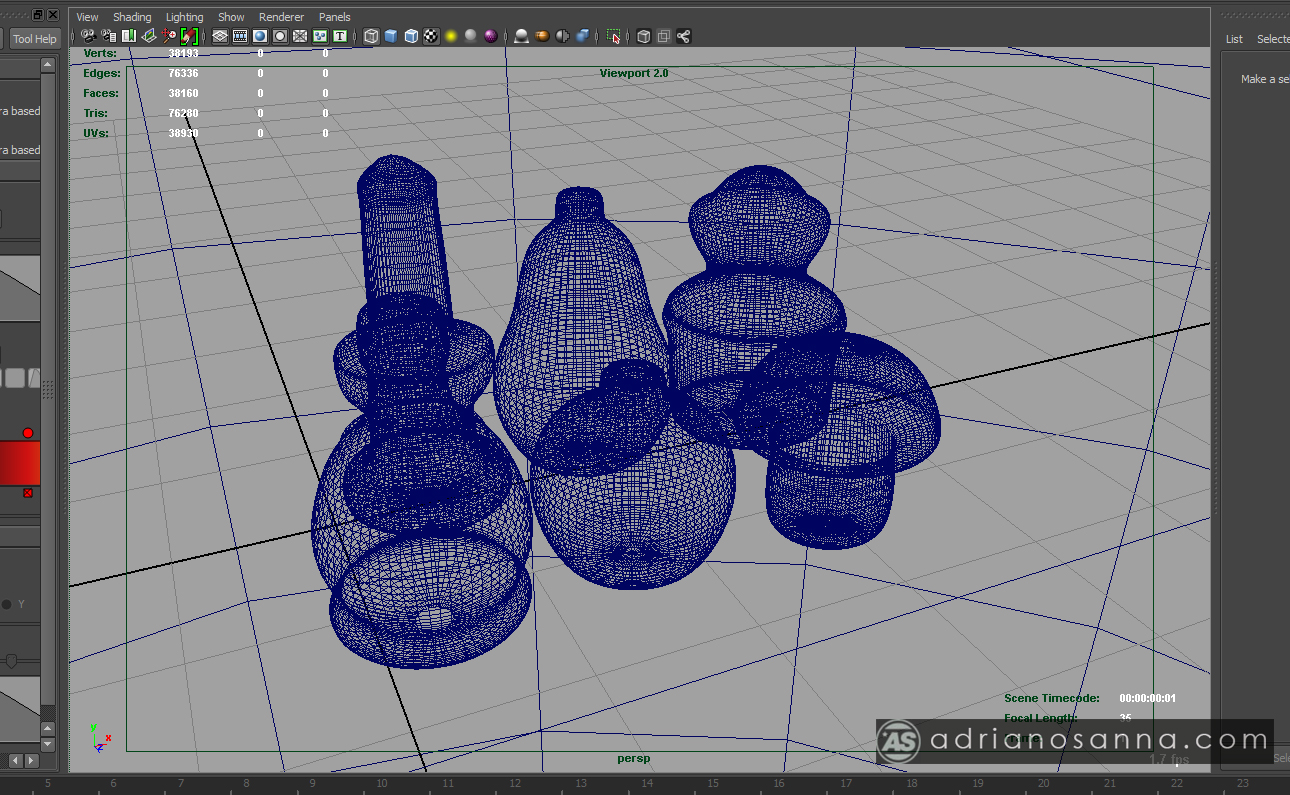Select Smooth Shade All blue cube icon
1290x795 pixels.
[x=391, y=36]
